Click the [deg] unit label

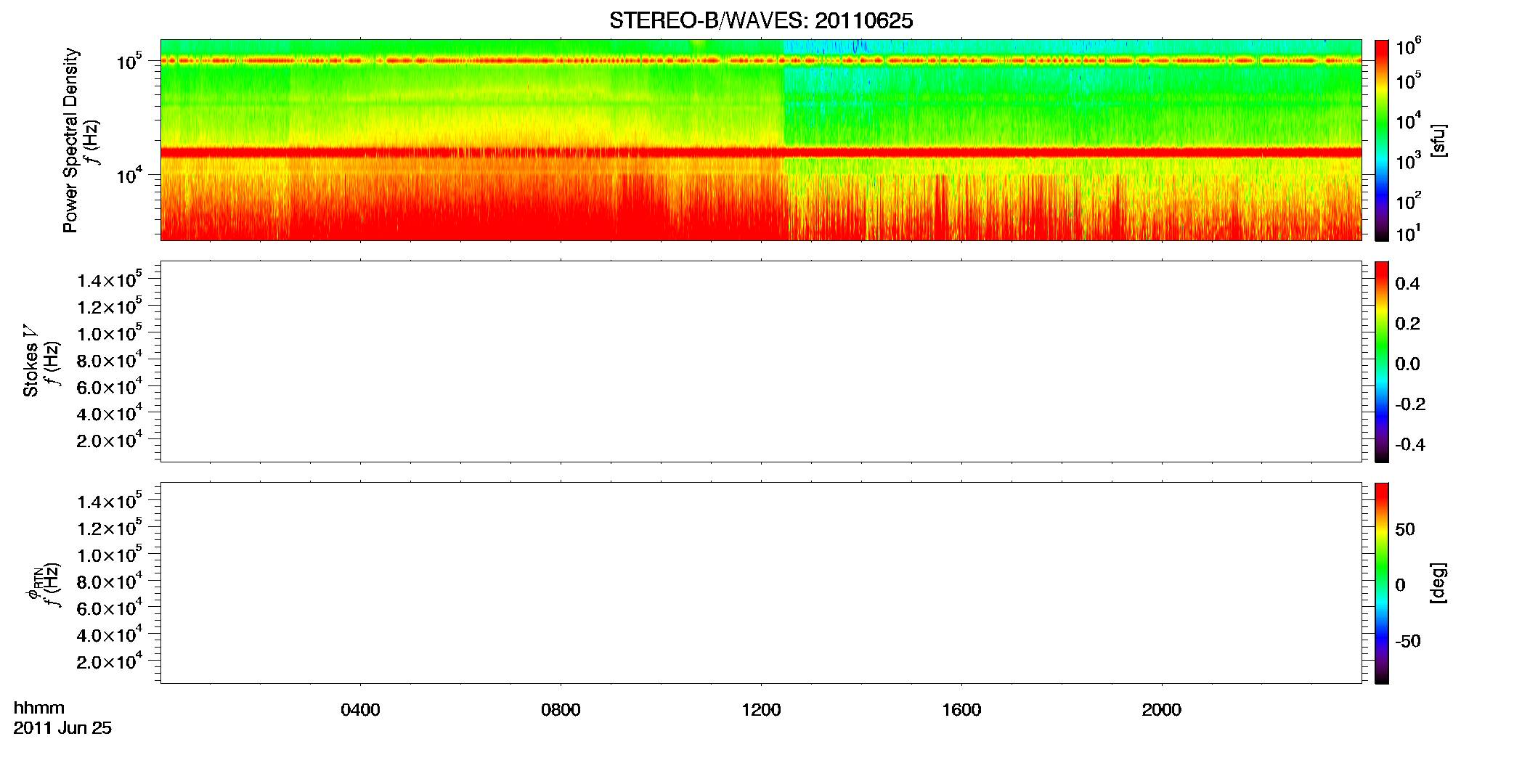pos(1438,583)
